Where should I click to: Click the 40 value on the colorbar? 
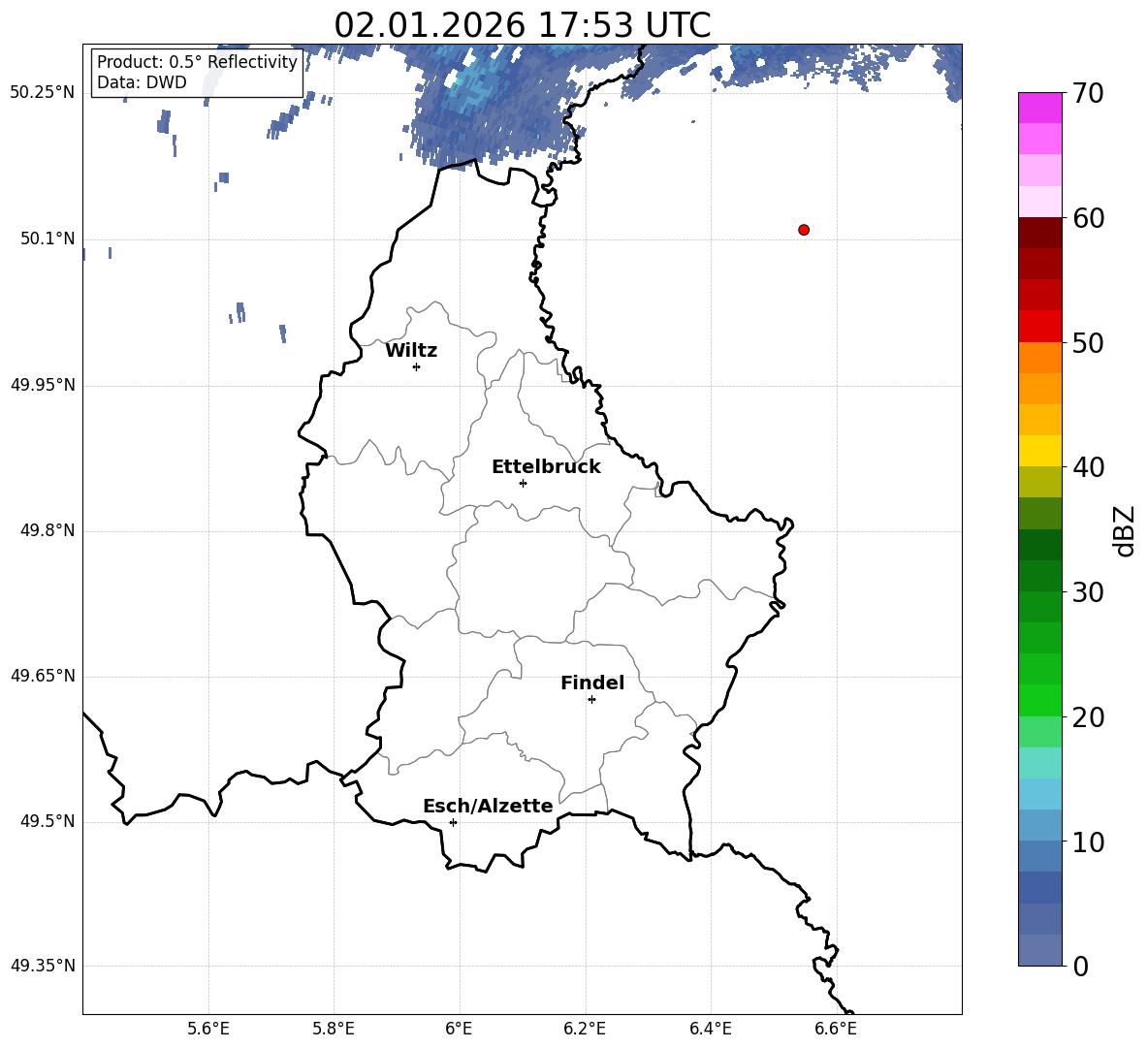click(x=1088, y=467)
